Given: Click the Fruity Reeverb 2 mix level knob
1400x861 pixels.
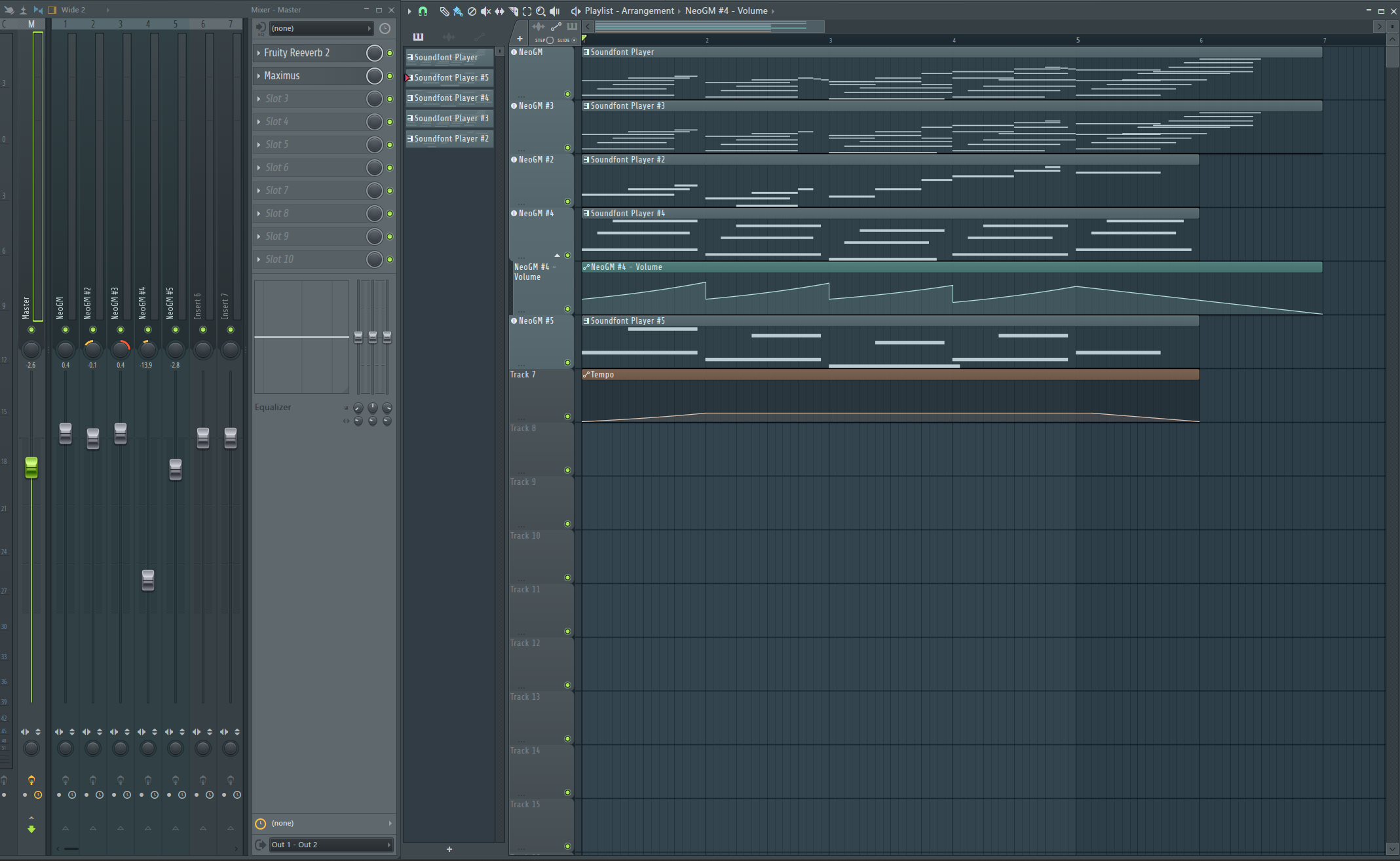Looking at the screenshot, I should coord(374,53).
